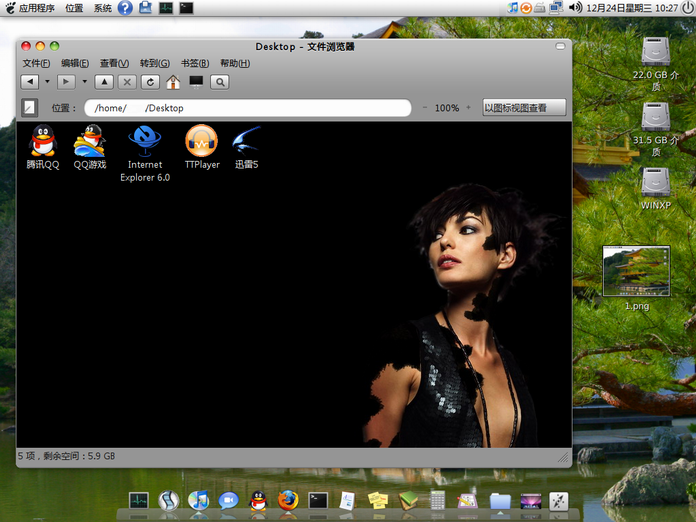The height and width of the screenshot is (522, 696).
Task: Open the back history dropdown arrow
Action: pos(47,82)
